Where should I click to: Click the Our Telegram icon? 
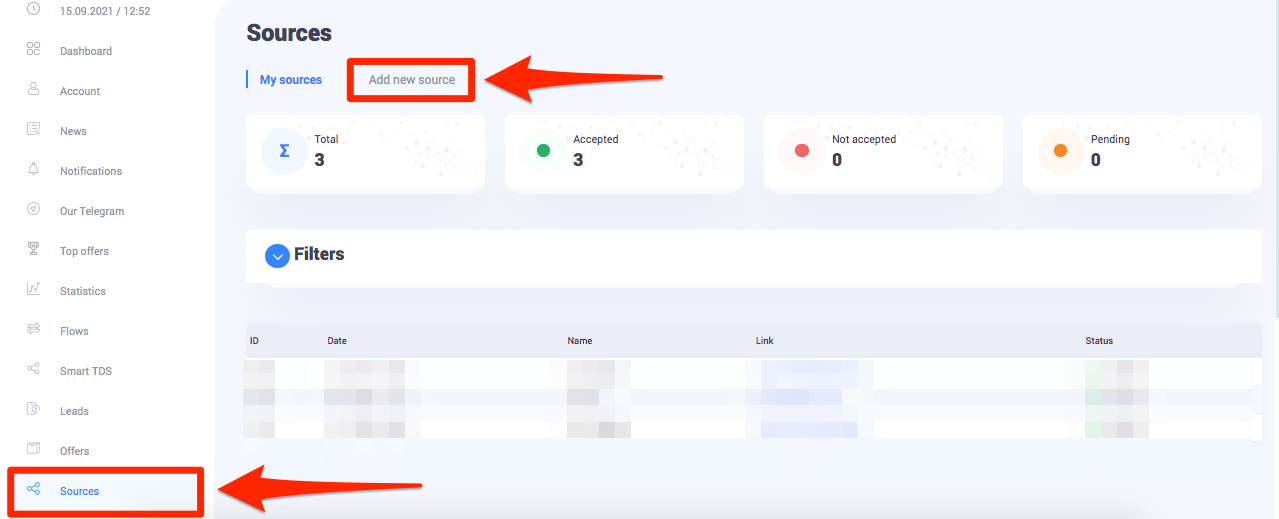(33, 209)
